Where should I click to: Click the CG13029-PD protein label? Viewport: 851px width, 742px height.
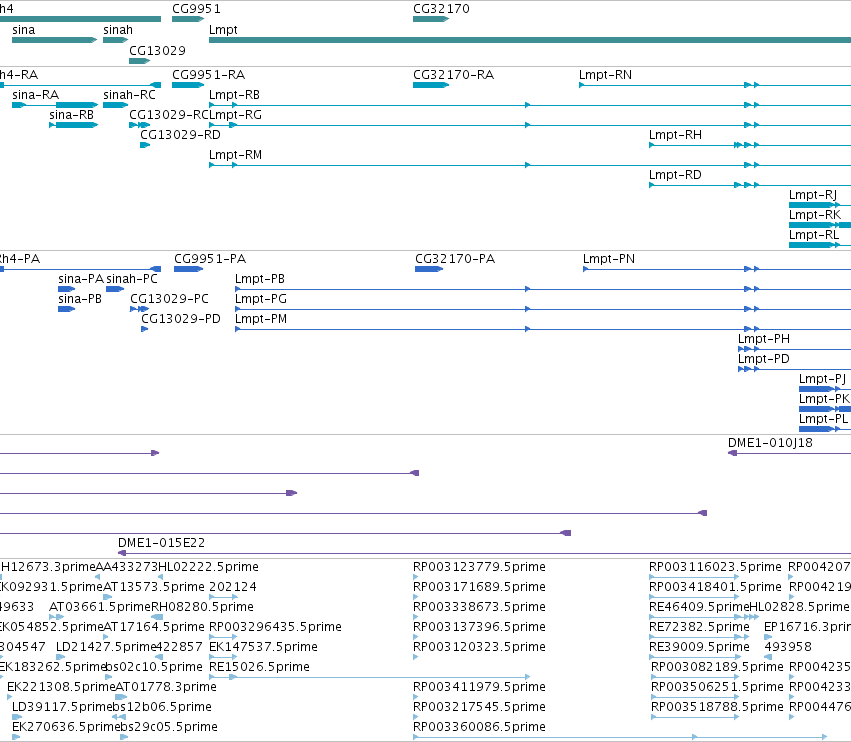pos(181,319)
